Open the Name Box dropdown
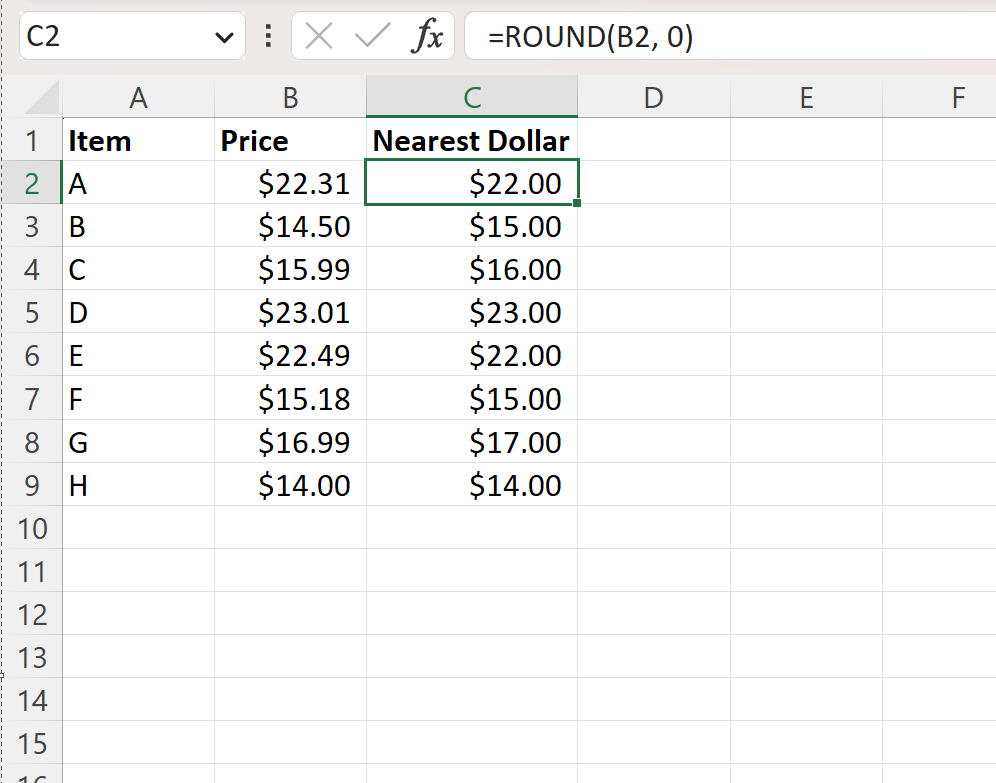996x783 pixels. (226, 36)
